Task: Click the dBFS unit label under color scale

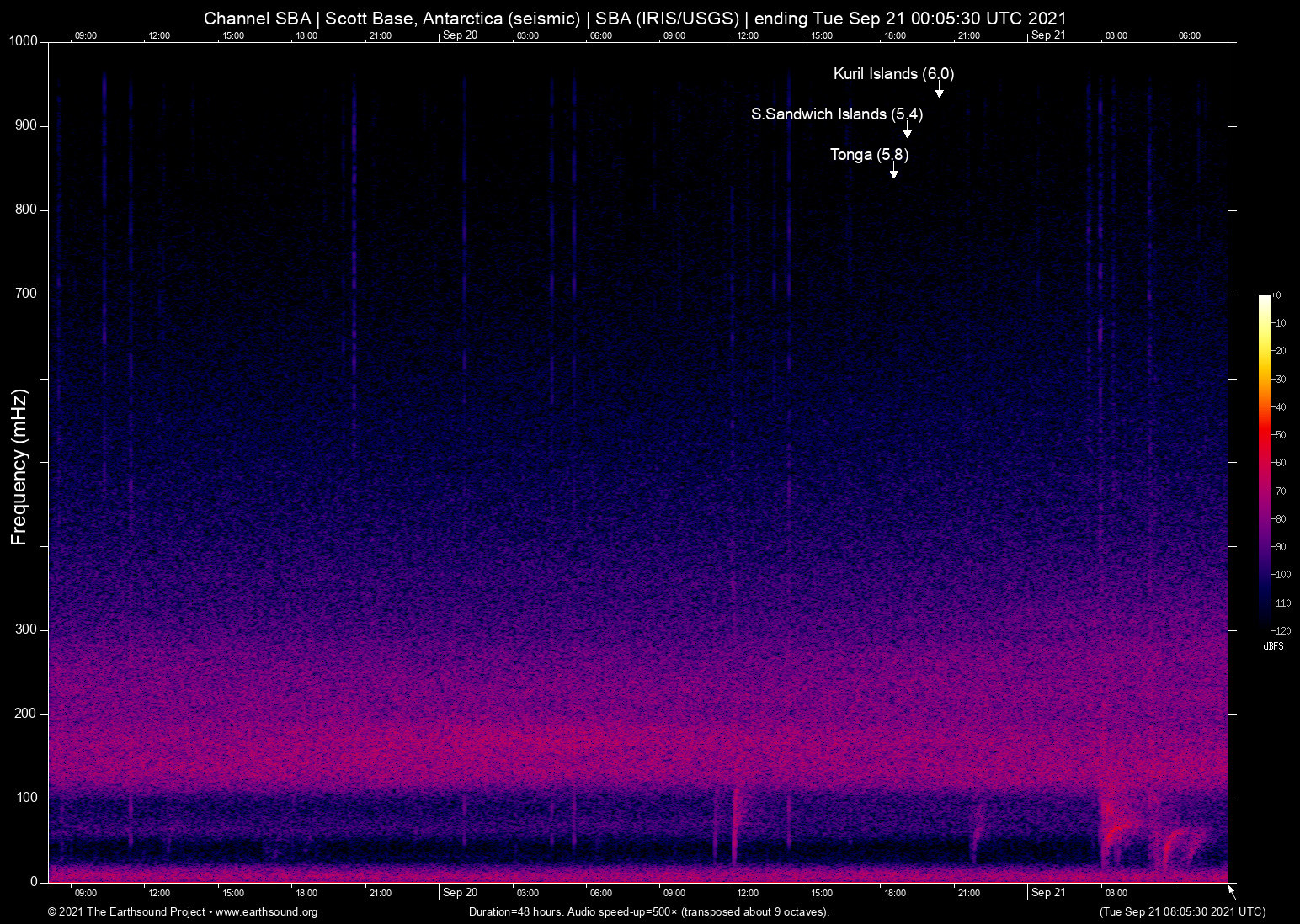Action: (1273, 646)
